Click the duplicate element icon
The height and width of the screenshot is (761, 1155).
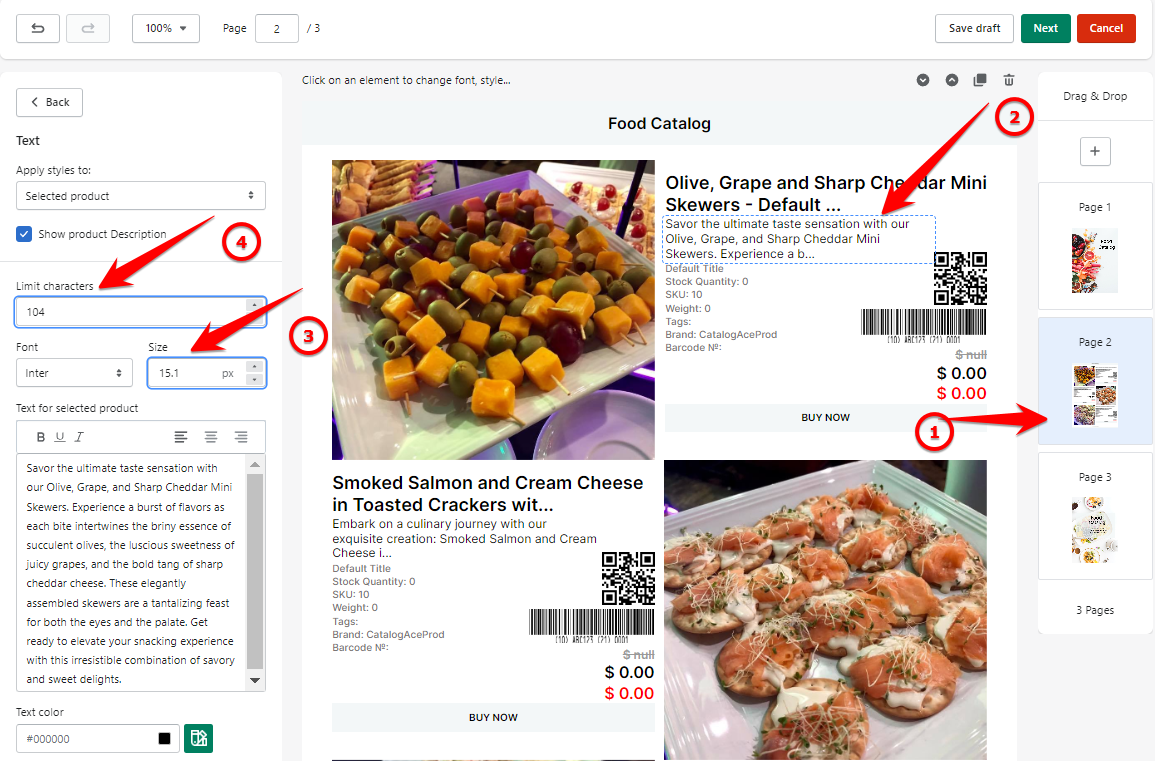(980, 80)
